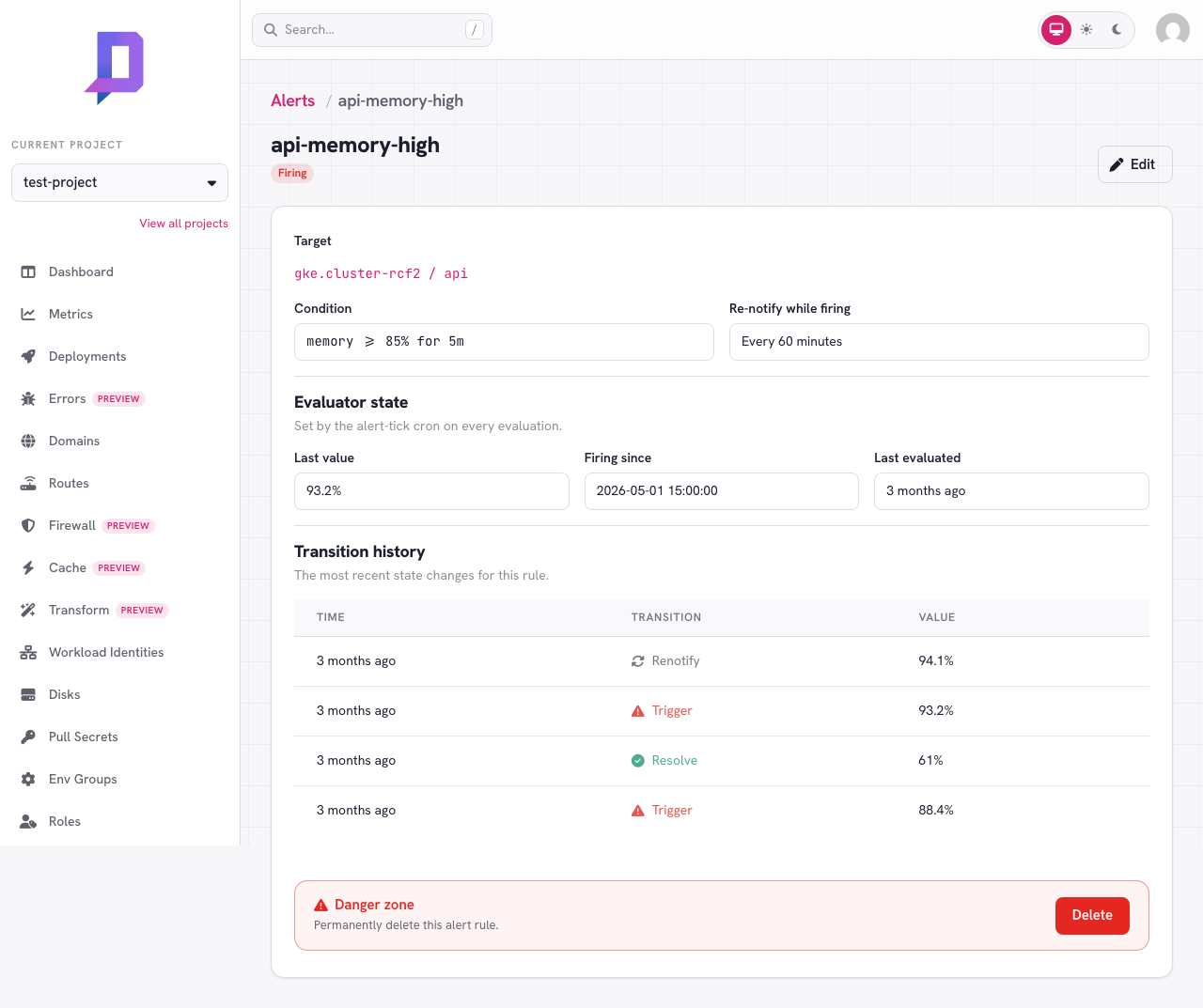Click the Dashboard icon in the sidebar
This screenshot has height=1008, width=1203.
pos(28,271)
